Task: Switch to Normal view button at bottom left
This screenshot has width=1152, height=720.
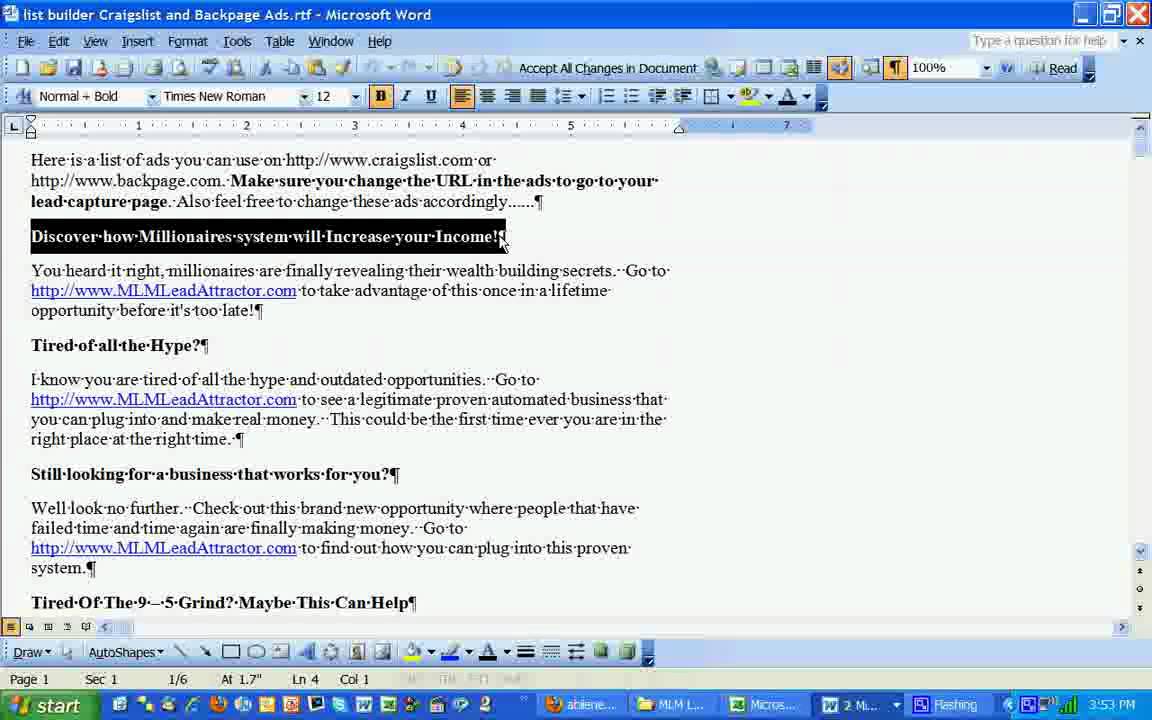Action: [x=10, y=627]
